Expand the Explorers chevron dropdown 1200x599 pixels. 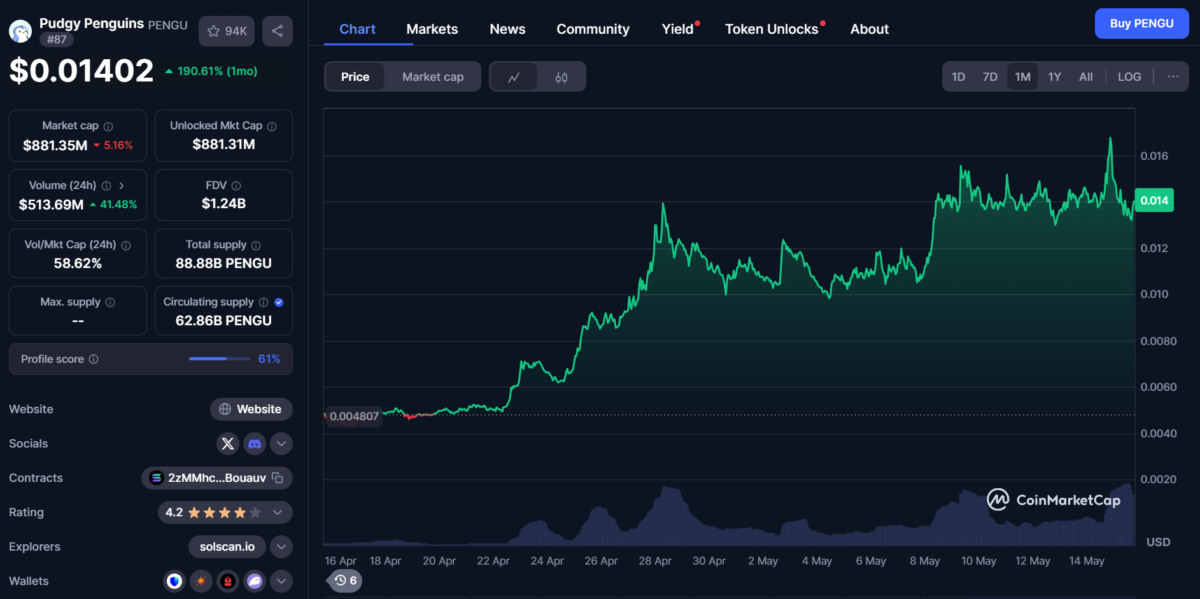pos(281,547)
